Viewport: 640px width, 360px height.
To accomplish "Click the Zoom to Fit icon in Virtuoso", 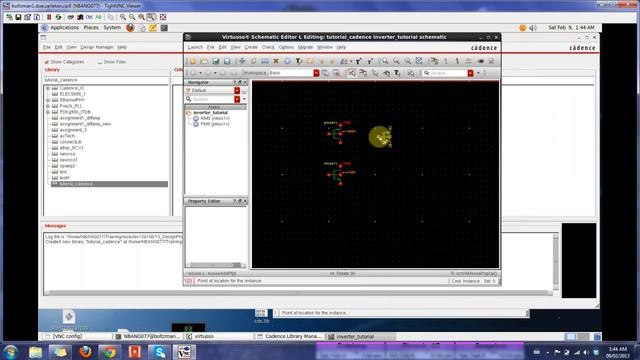I will [419, 61].
